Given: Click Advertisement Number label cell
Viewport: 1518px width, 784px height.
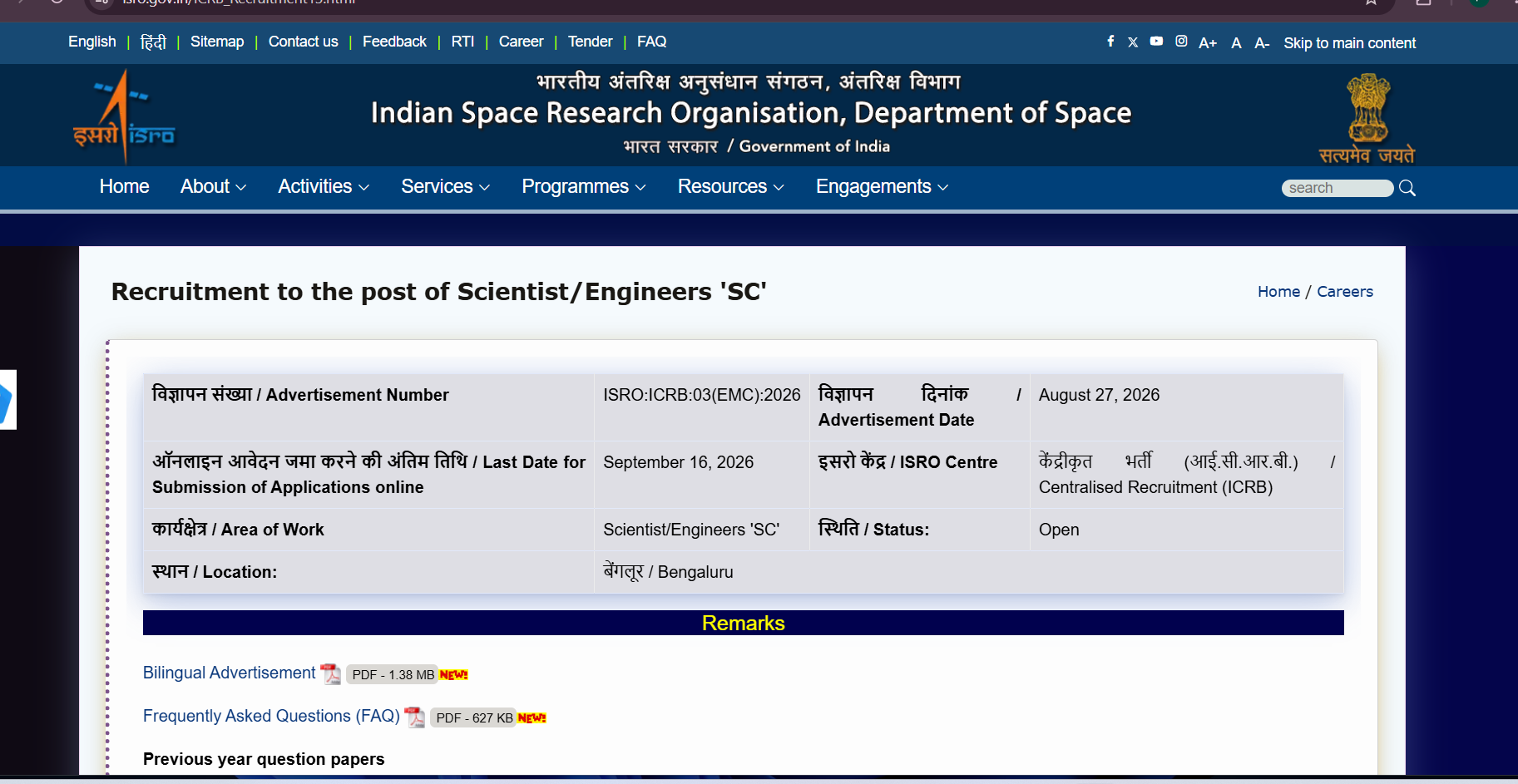Looking at the screenshot, I should coord(368,407).
